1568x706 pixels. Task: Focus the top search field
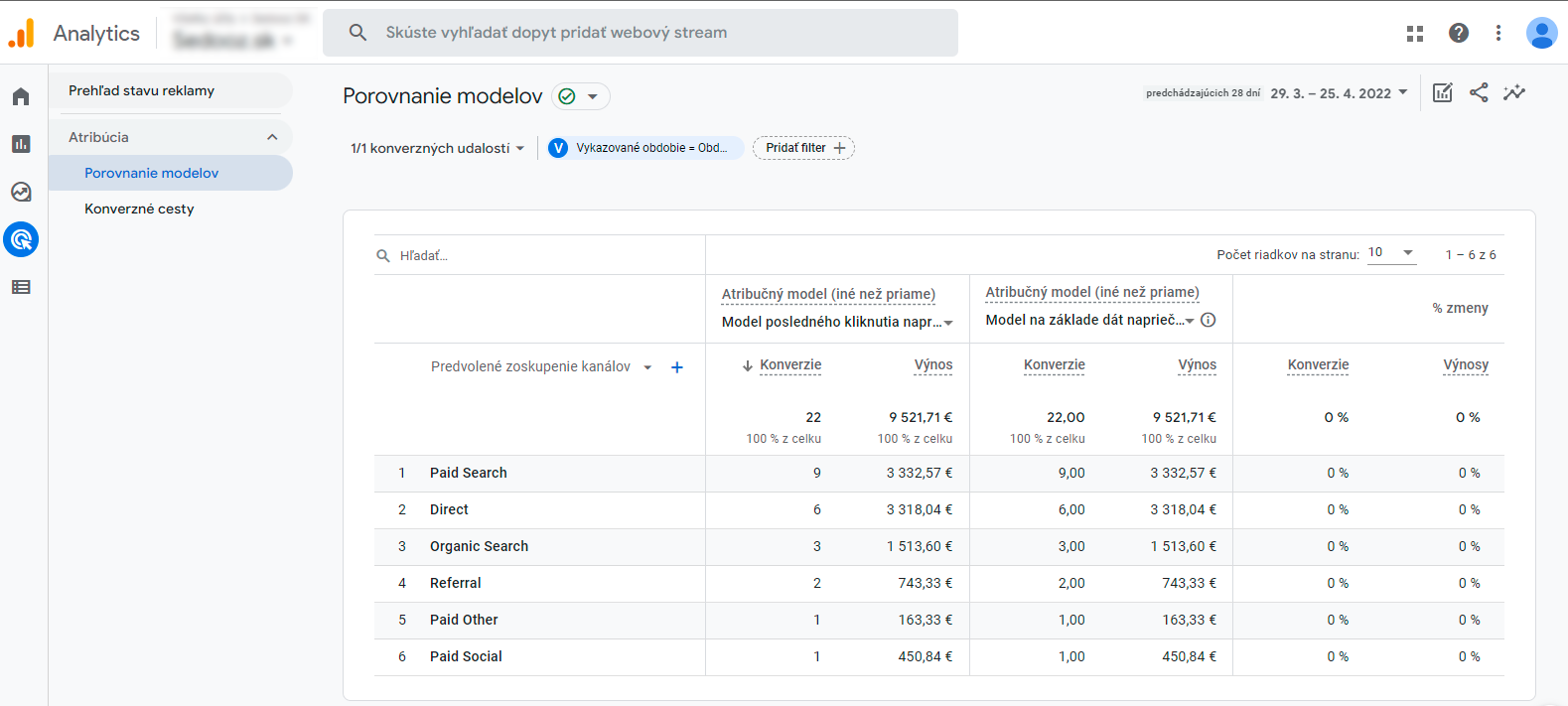641,33
